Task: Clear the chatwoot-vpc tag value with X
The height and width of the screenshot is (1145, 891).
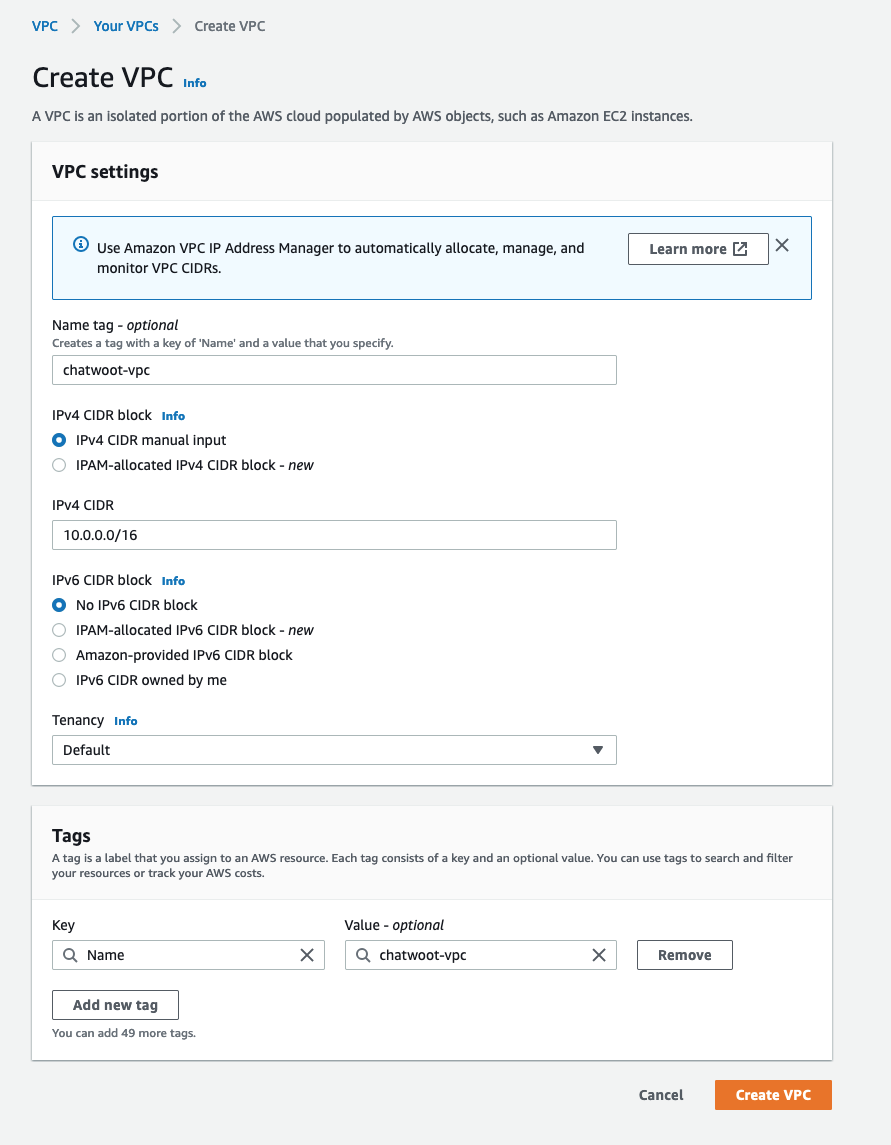Action: point(599,955)
